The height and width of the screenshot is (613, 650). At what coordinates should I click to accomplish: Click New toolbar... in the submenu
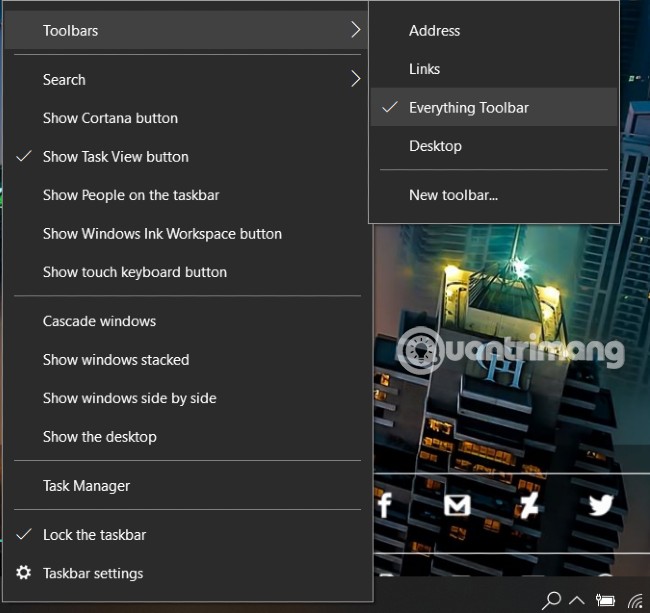453,195
